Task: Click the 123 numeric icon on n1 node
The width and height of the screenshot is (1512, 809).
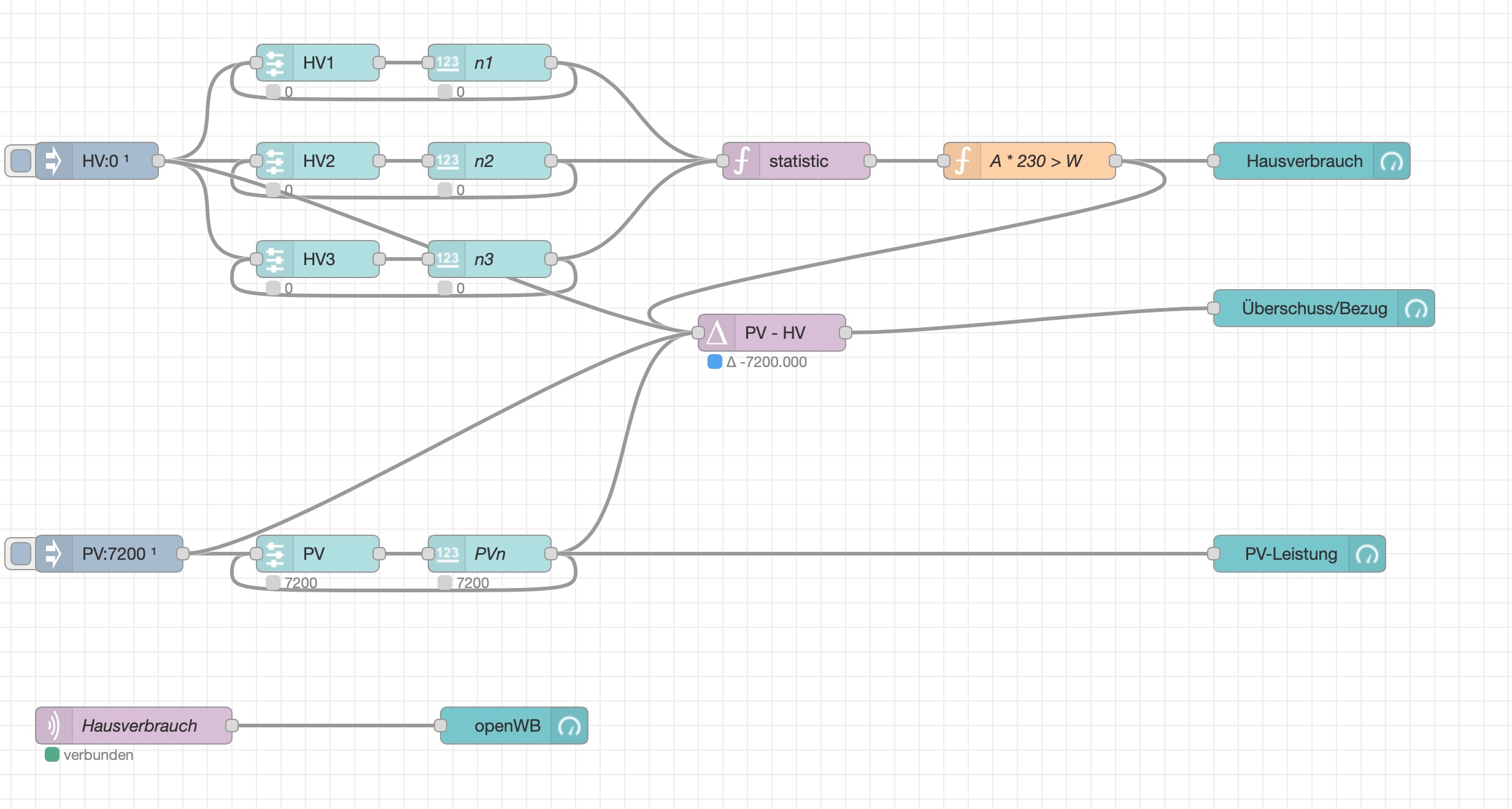Action: (x=447, y=63)
